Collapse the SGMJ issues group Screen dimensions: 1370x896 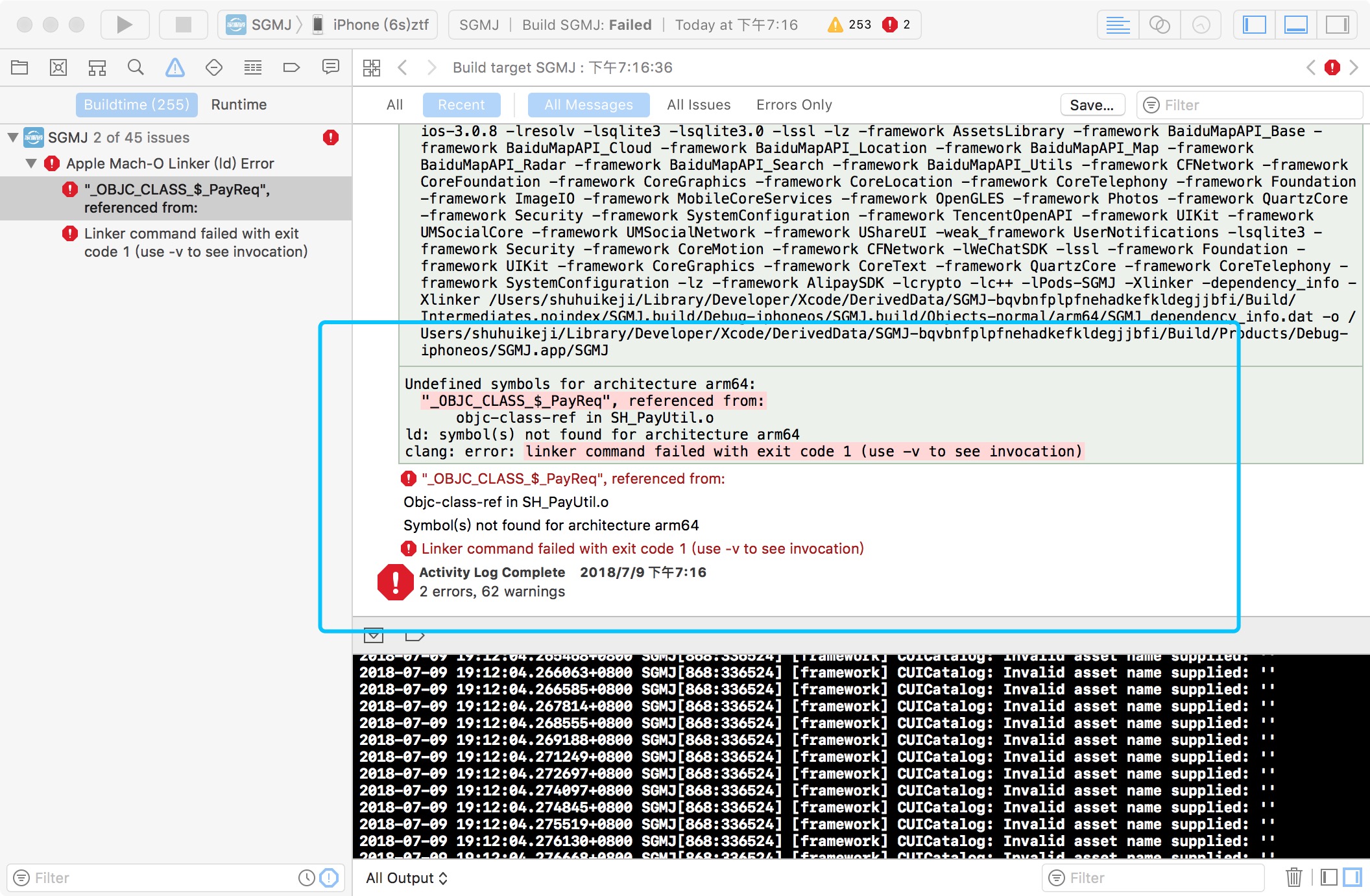pyautogui.click(x=13, y=137)
